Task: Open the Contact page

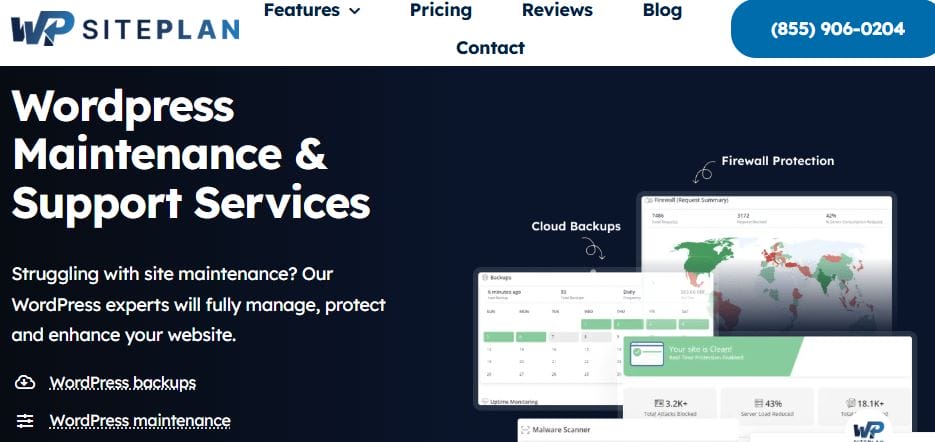Action: [490, 47]
